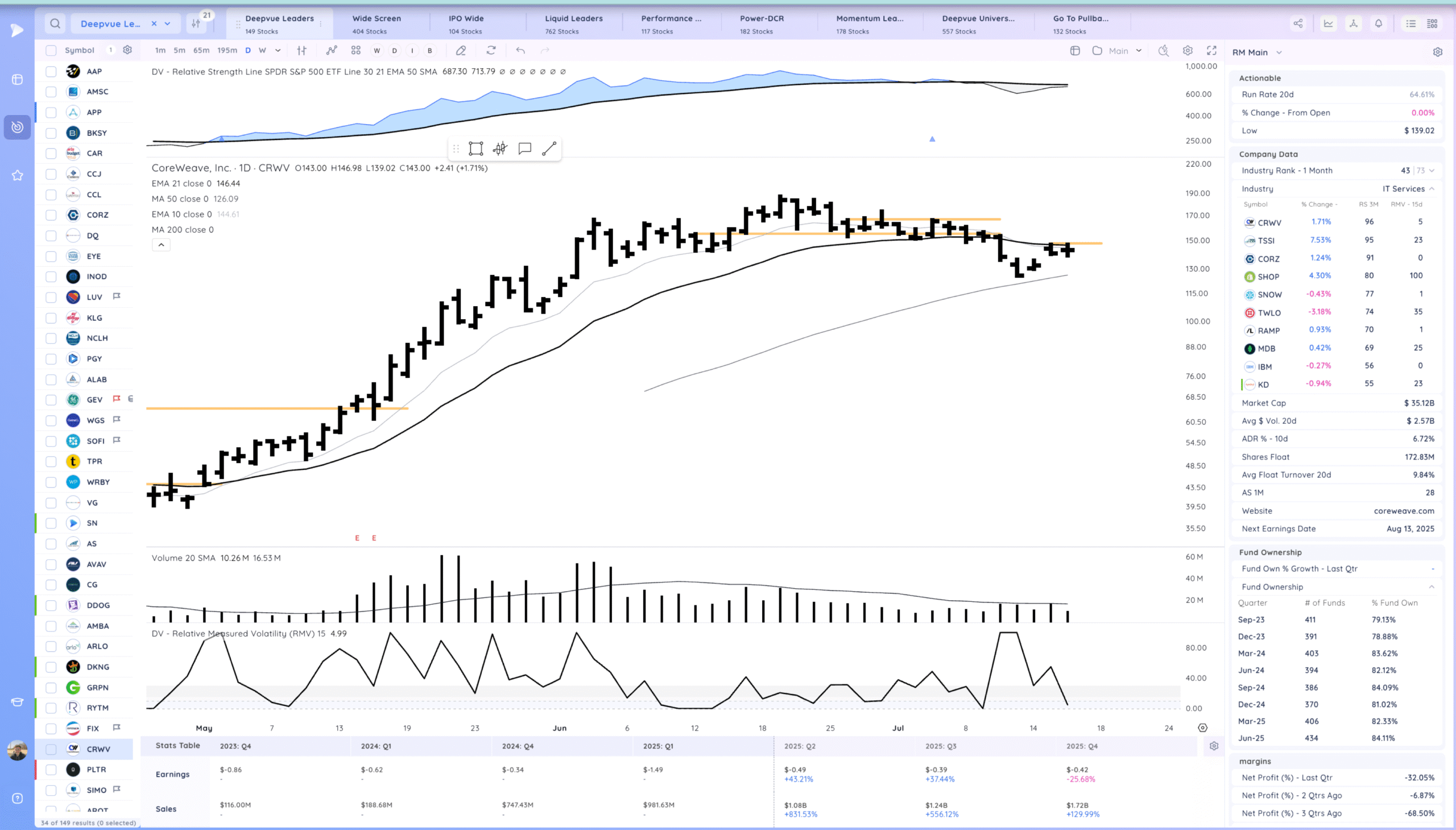This screenshot has height=830, width=1456.
Task: Click the refresh icon in toolbar
Action: [491, 50]
